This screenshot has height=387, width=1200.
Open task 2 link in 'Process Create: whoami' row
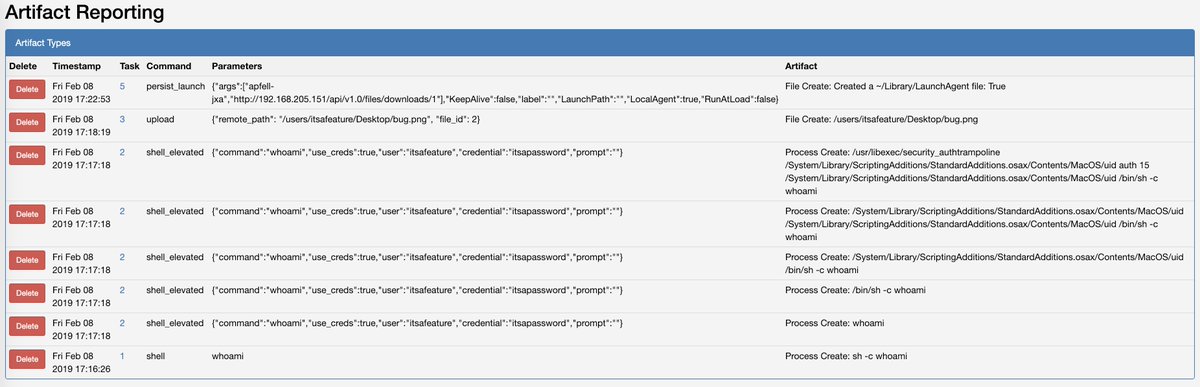[x=122, y=323]
